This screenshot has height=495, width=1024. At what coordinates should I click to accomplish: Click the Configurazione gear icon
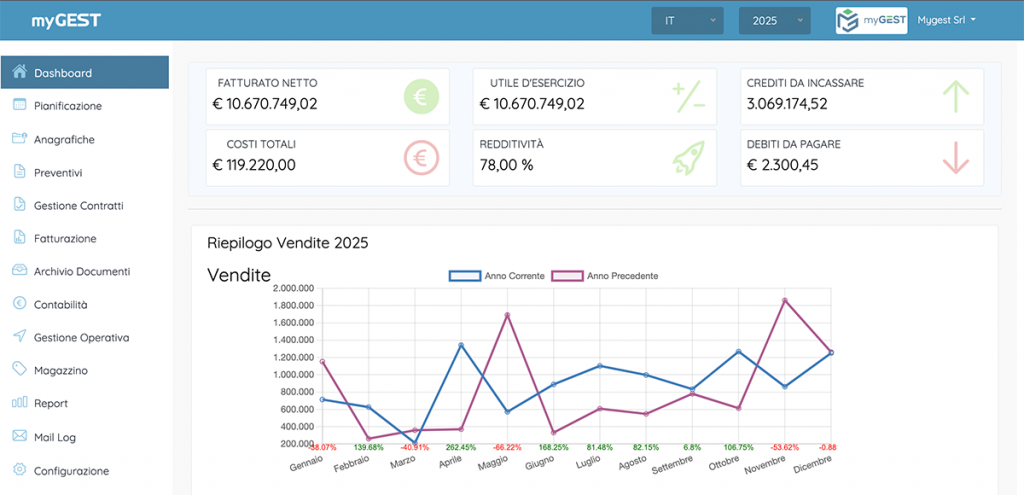(19, 470)
